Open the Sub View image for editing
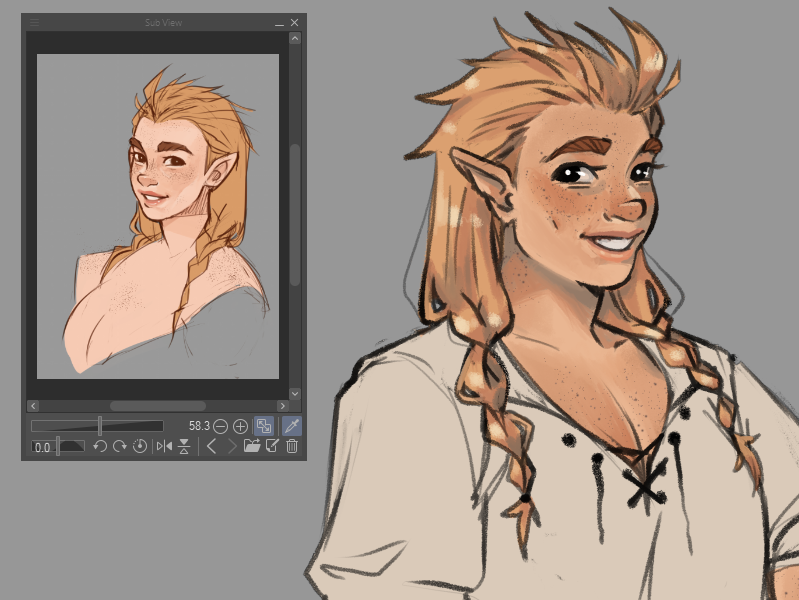 point(272,446)
